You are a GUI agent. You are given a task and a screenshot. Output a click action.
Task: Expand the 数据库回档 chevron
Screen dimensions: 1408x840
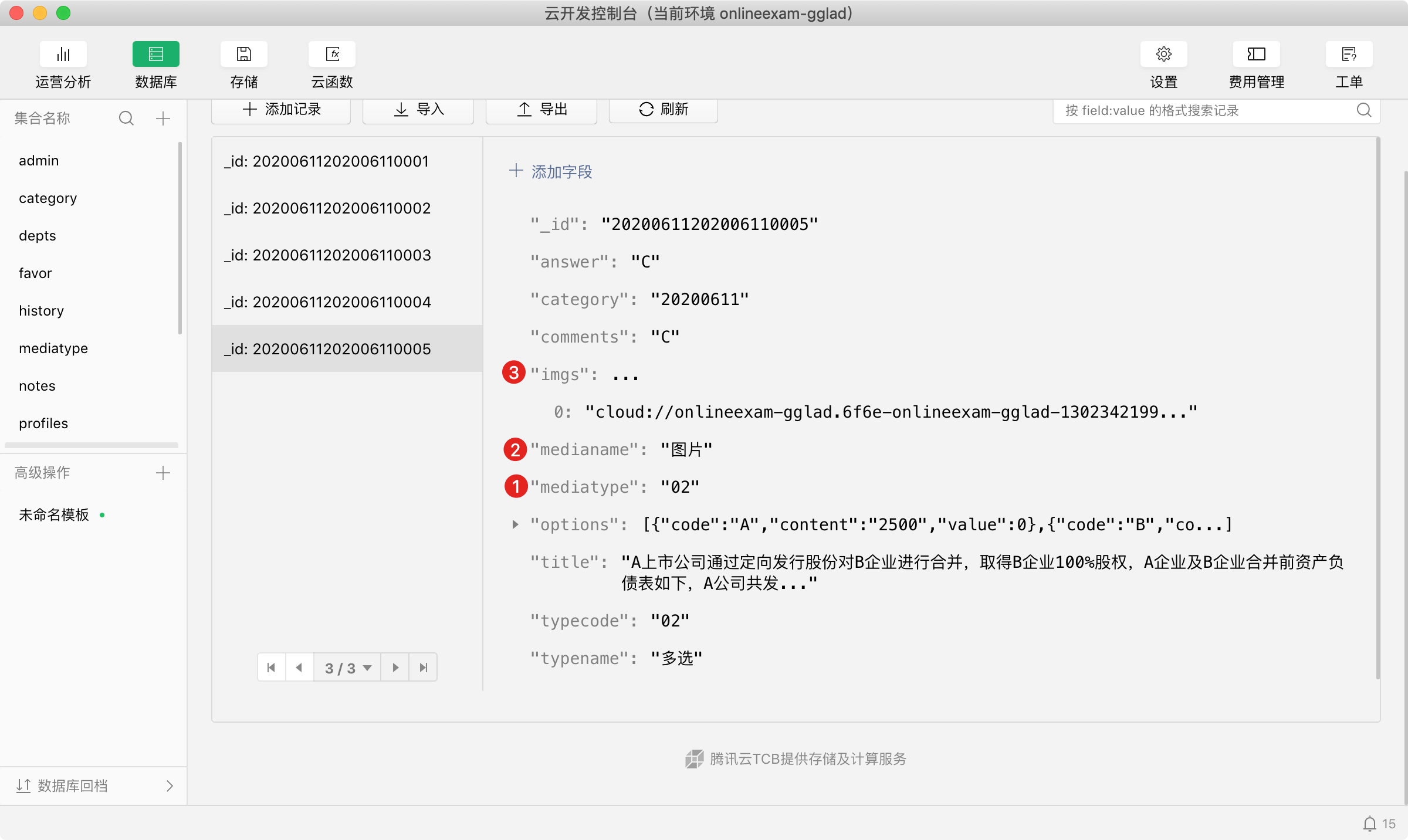tap(170, 786)
